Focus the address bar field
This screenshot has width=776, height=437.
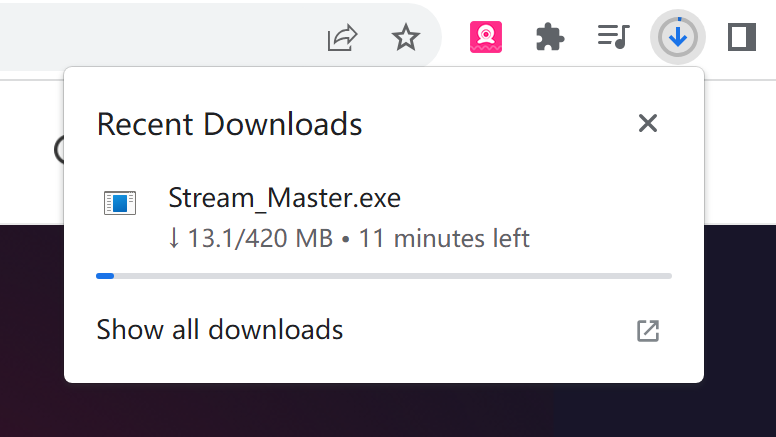click(x=158, y=37)
